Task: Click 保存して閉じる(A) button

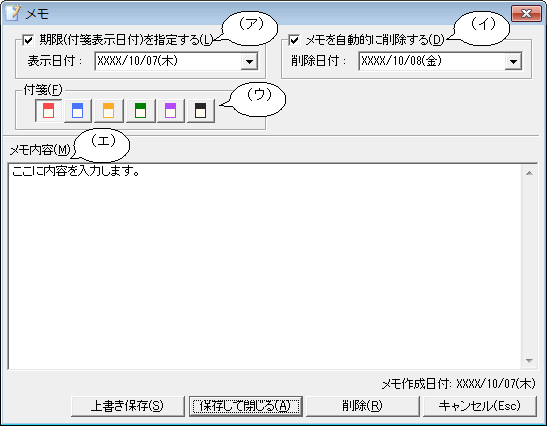Action: [x=246, y=406]
